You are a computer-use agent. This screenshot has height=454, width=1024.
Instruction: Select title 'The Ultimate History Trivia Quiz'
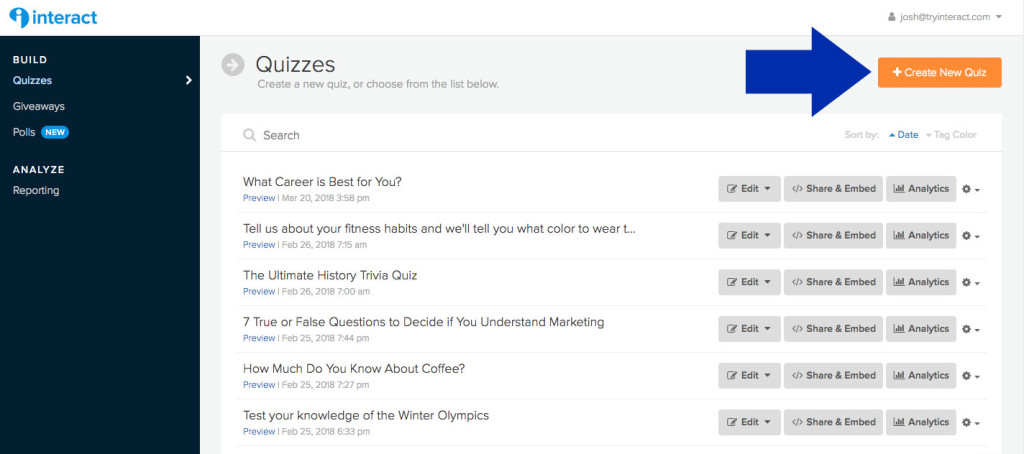[x=330, y=276]
